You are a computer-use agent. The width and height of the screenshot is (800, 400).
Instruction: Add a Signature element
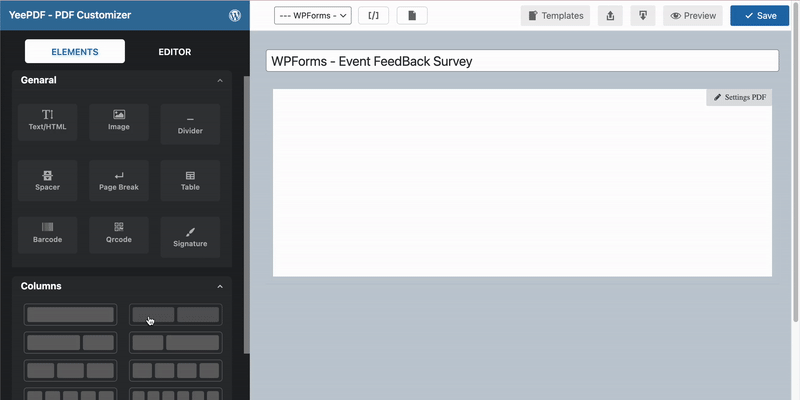tap(190, 237)
